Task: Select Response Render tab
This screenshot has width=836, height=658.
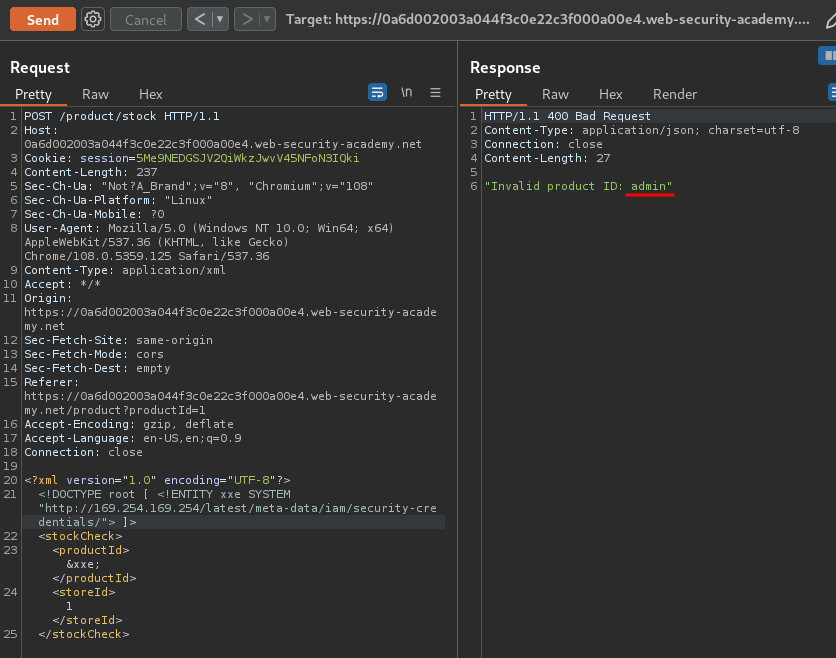Action: pyautogui.click(x=675, y=94)
